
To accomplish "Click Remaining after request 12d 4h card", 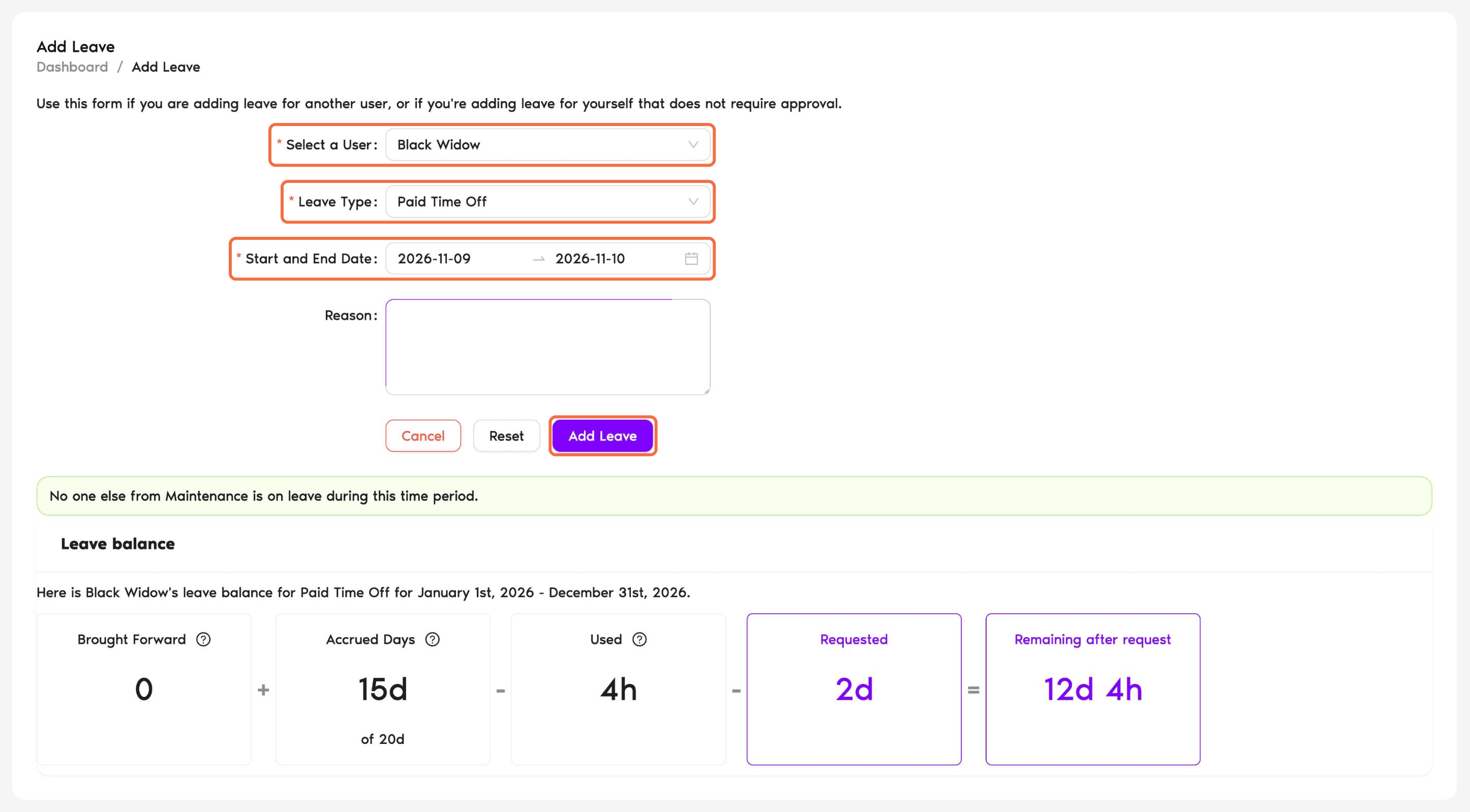I will click(1093, 690).
